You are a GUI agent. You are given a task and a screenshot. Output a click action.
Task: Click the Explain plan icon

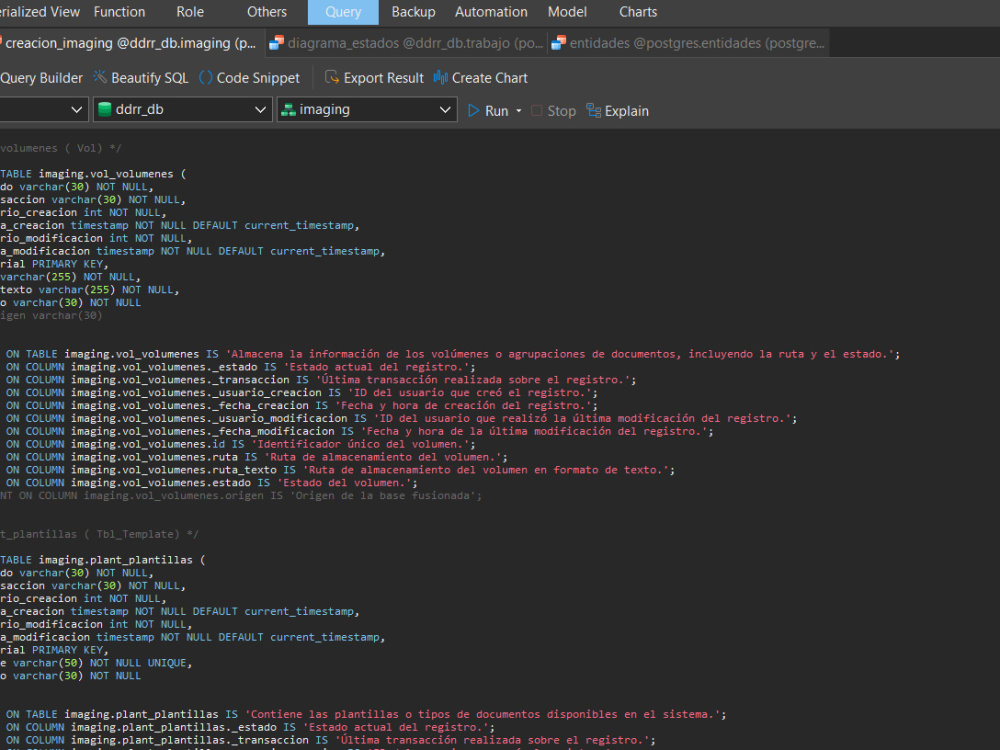(594, 110)
